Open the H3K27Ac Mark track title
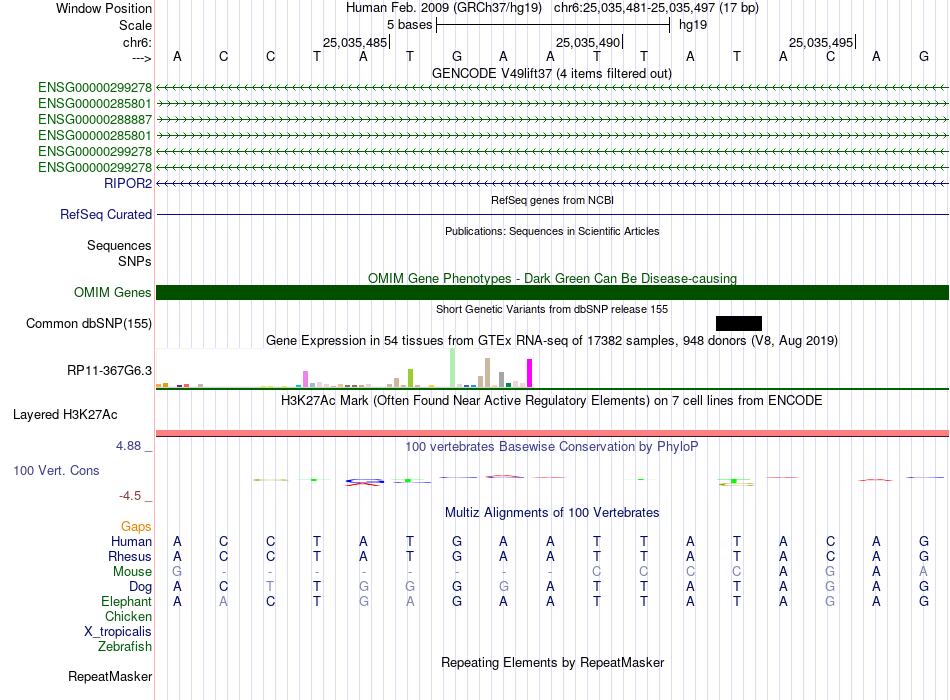 pyautogui.click(x=552, y=401)
